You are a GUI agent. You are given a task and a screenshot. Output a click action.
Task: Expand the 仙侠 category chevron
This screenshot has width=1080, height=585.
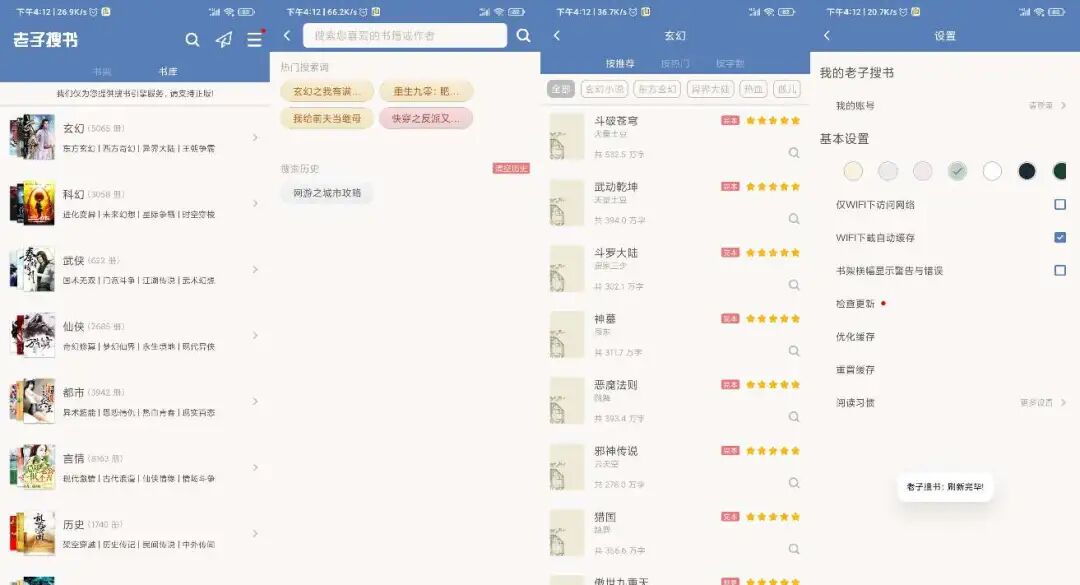click(x=255, y=336)
